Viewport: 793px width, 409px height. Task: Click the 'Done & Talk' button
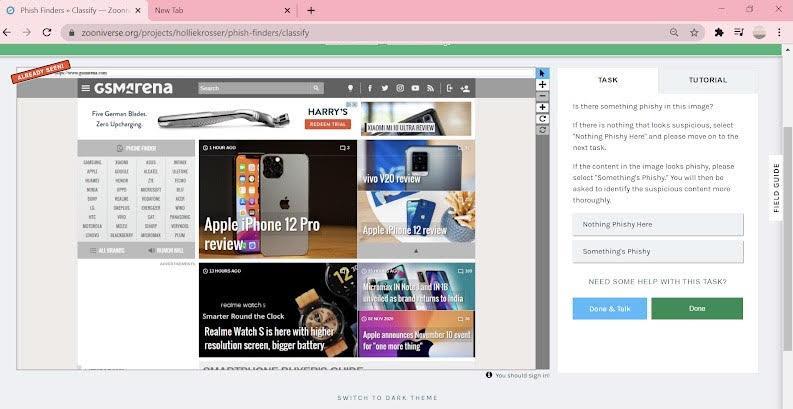tap(609, 308)
